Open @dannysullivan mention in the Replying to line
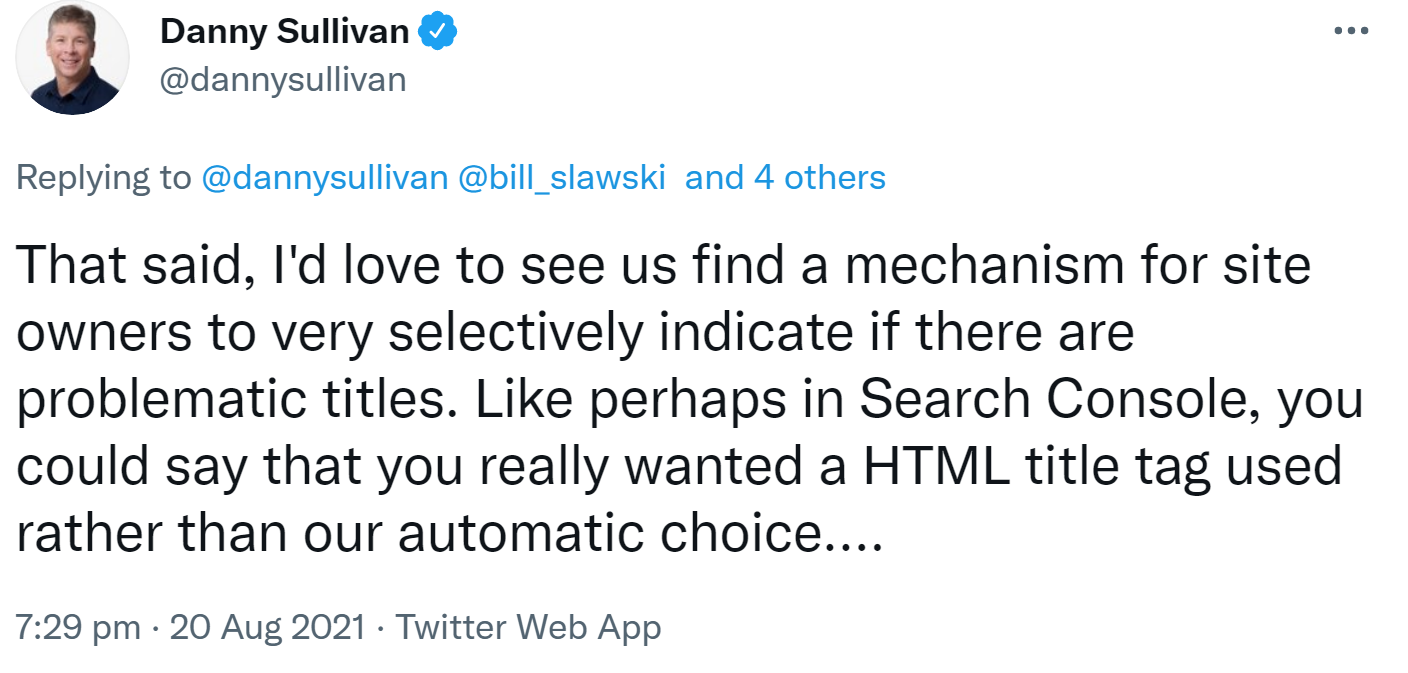 pos(324,178)
